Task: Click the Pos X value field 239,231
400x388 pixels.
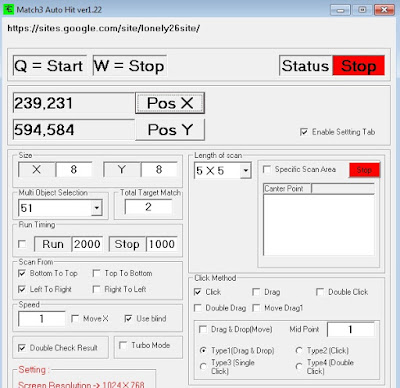Action: [x=74, y=103]
